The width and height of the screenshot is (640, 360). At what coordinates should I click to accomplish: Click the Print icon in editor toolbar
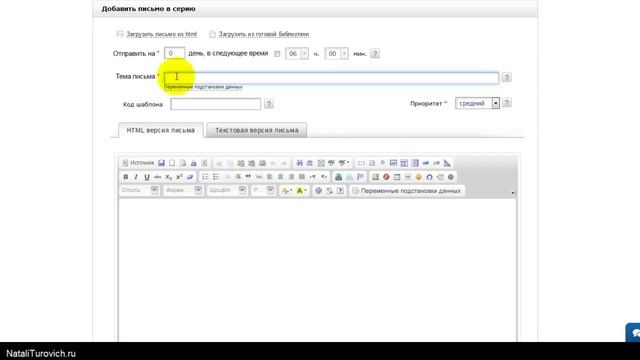pos(193,163)
